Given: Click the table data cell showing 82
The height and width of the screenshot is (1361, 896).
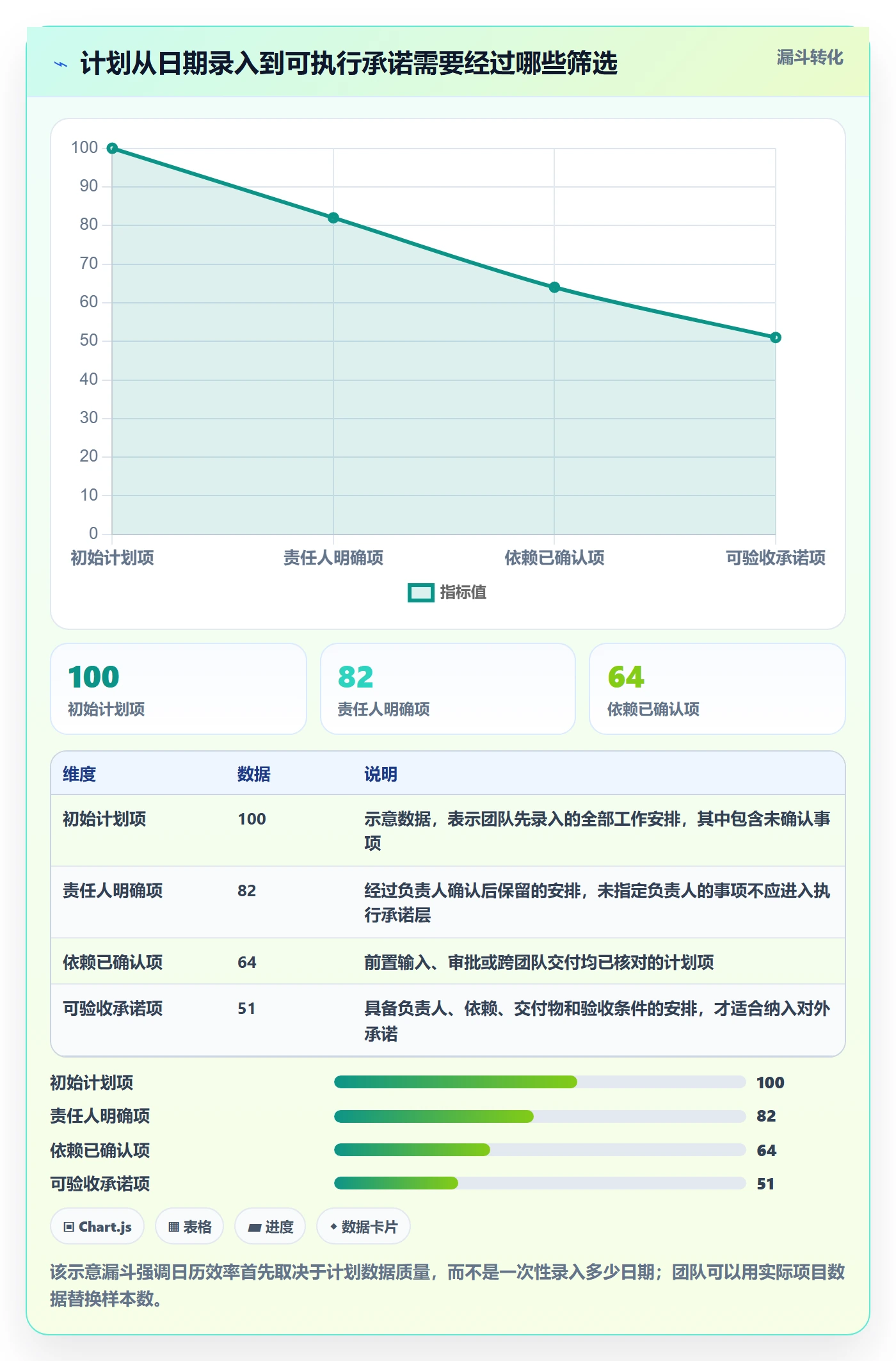Looking at the screenshot, I should 247,890.
